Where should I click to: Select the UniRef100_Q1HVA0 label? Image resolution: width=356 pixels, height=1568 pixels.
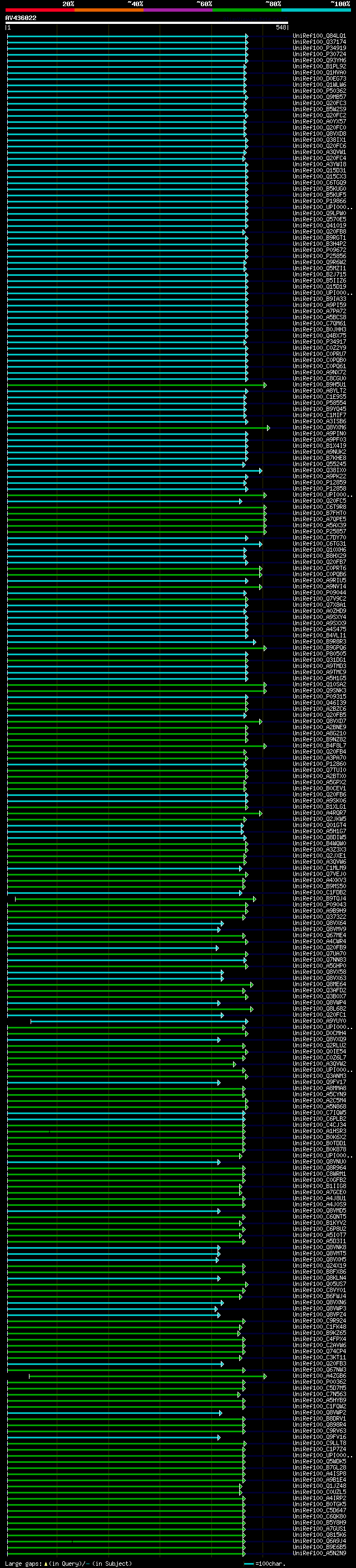319,72
